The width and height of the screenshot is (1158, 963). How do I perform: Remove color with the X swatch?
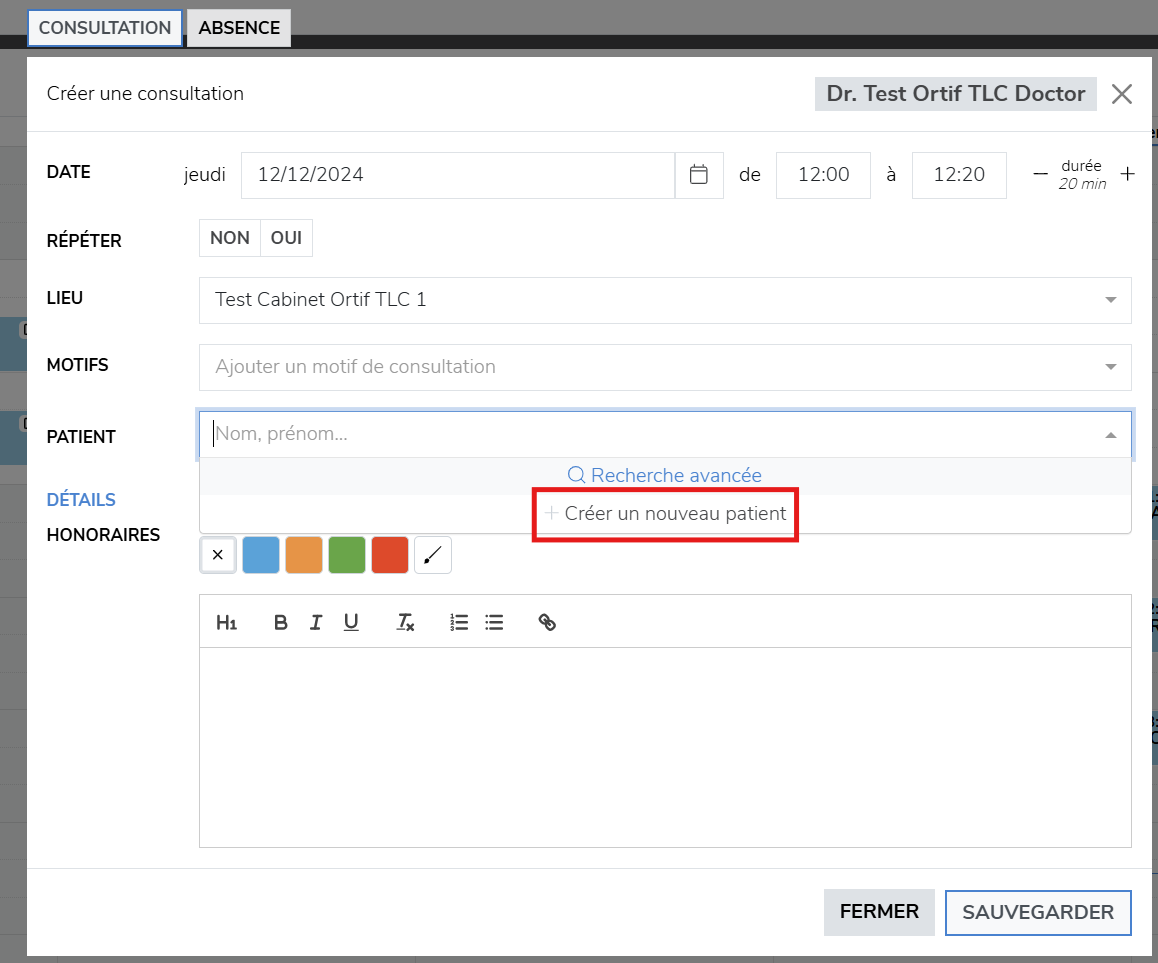click(218, 555)
